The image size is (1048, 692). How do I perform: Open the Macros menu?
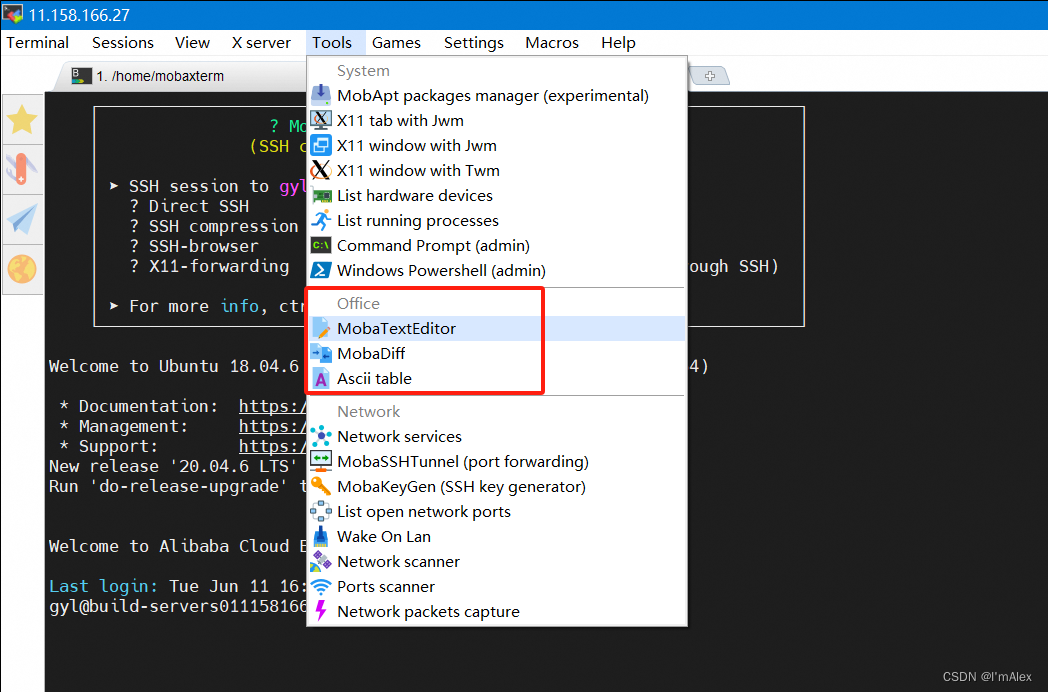pos(552,43)
